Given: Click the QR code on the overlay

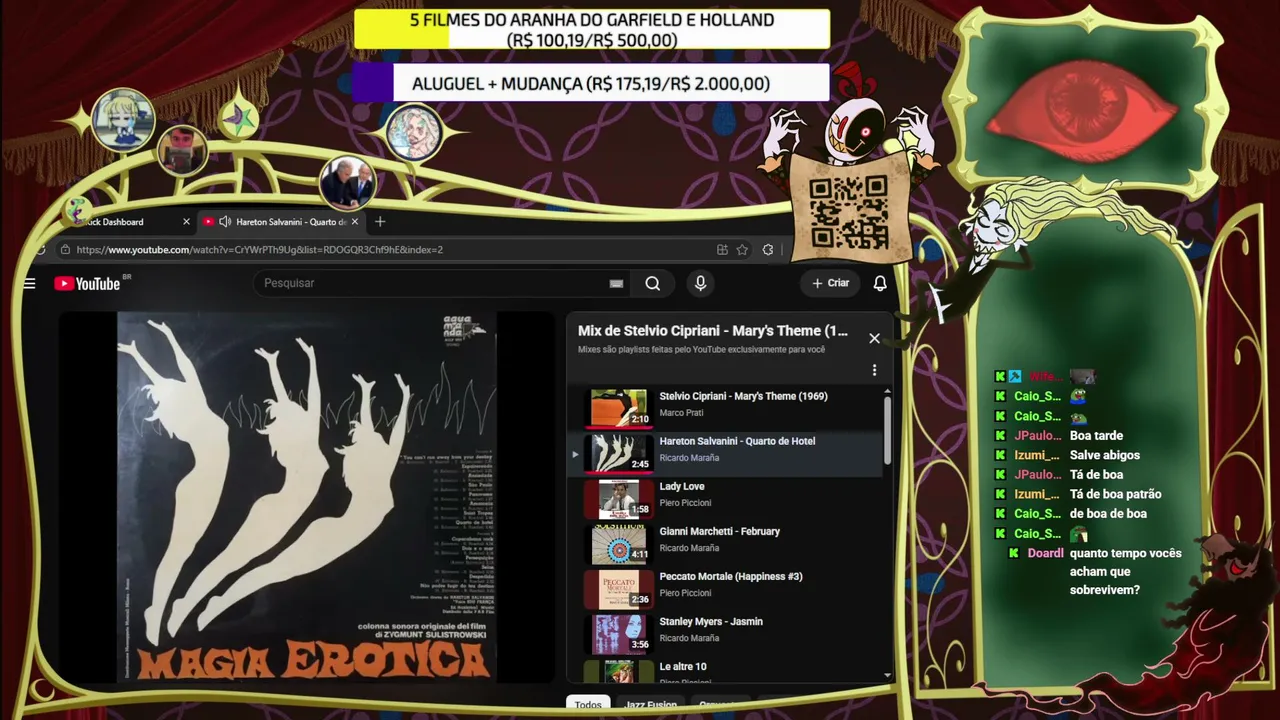Looking at the screenshot, I should (849, 212).
